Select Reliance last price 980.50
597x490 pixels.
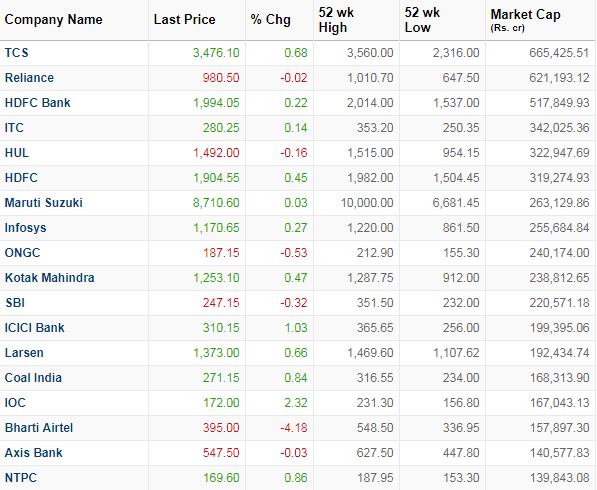(x=221, y=78)
